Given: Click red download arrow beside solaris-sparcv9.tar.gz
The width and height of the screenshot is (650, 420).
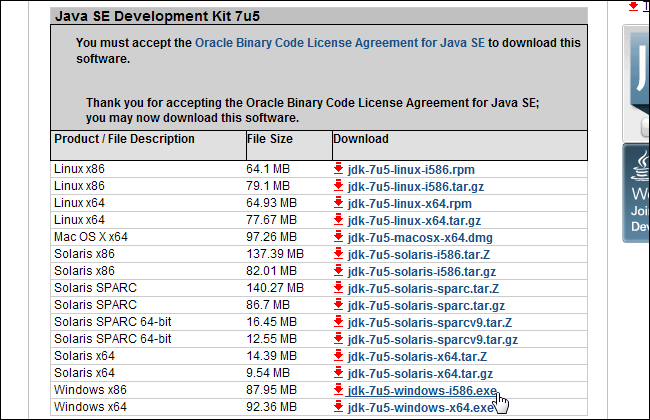Looking at the screenshot, I should (339, 338).
